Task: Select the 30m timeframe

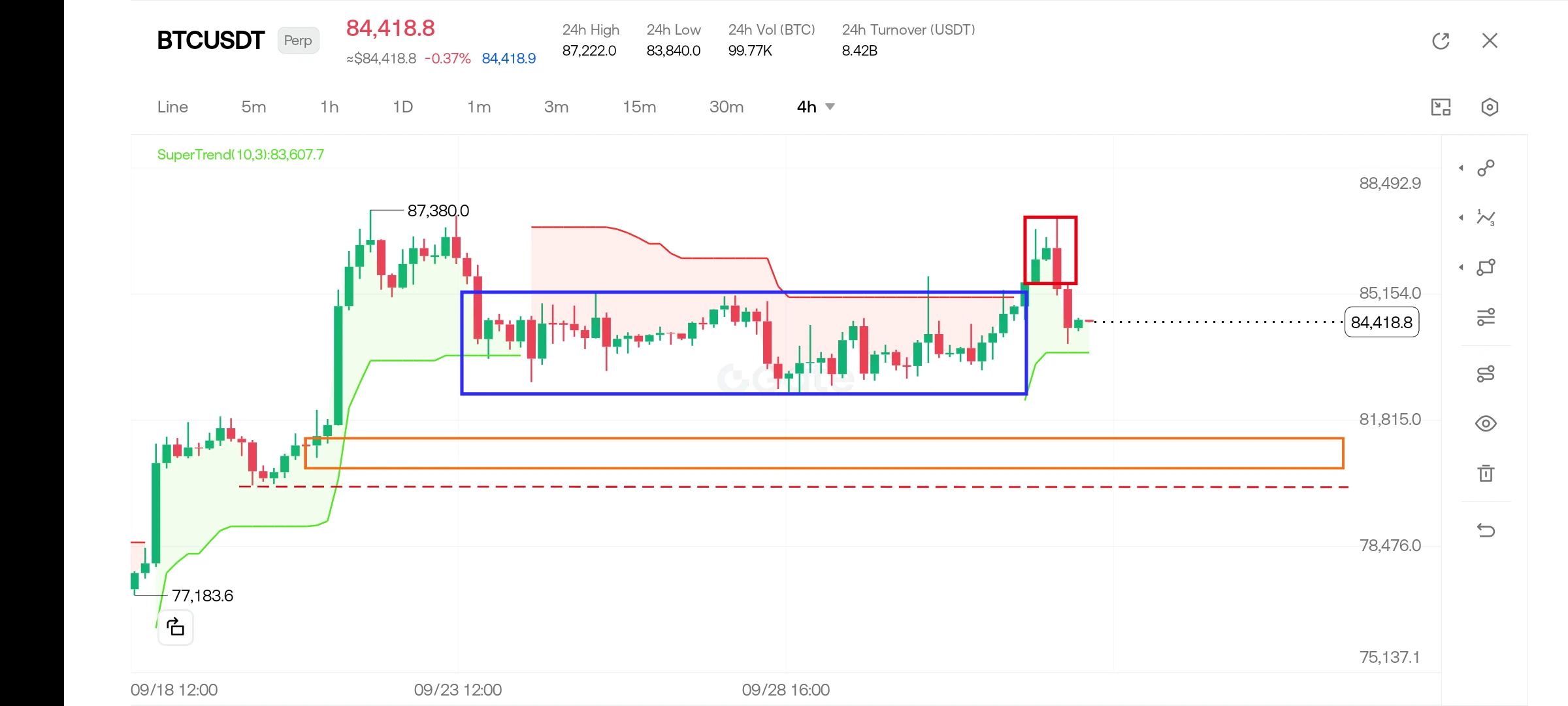Action: point(727,107)
